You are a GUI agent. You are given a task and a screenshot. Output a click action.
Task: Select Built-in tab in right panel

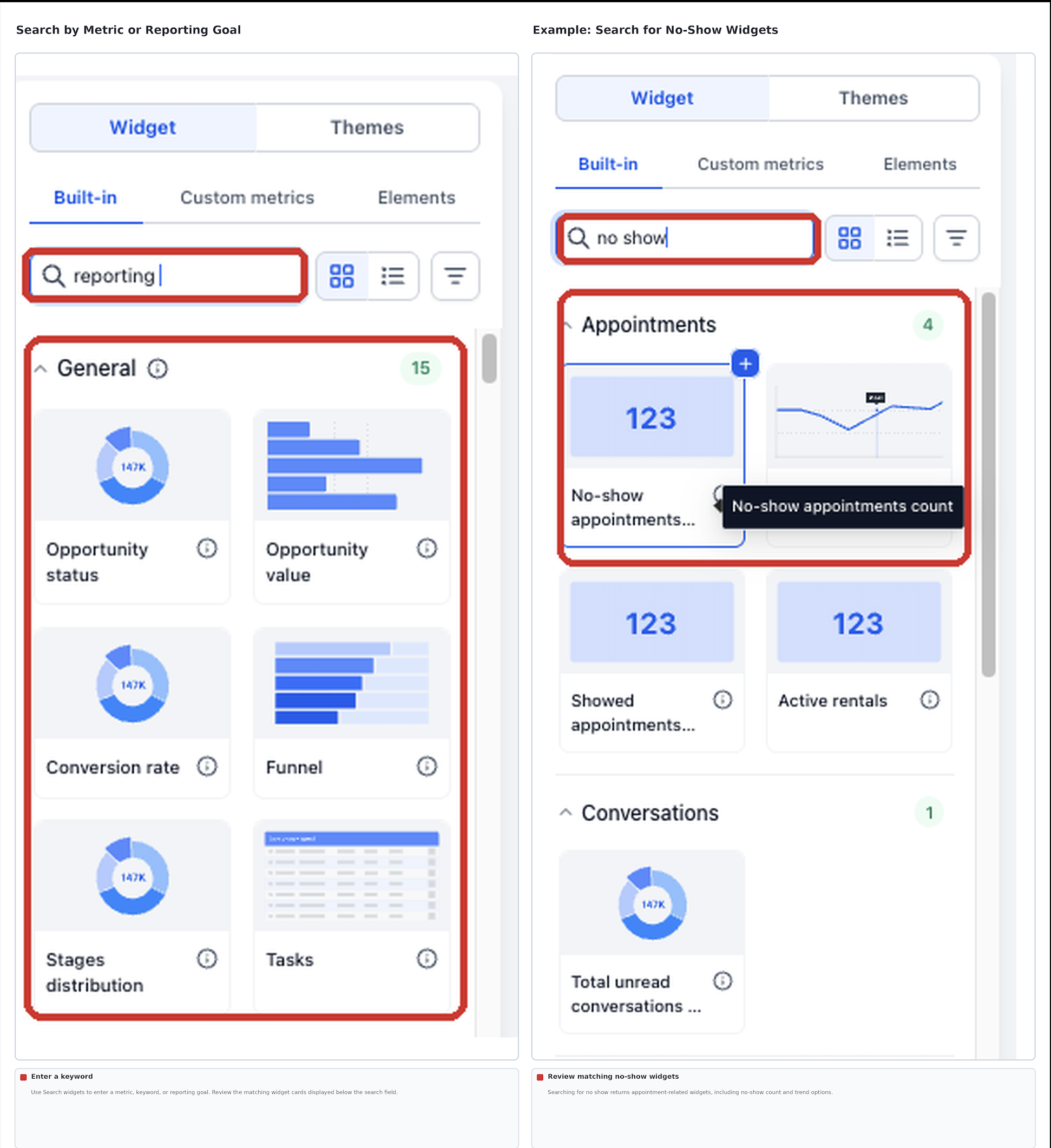click(x=608, y=164)
